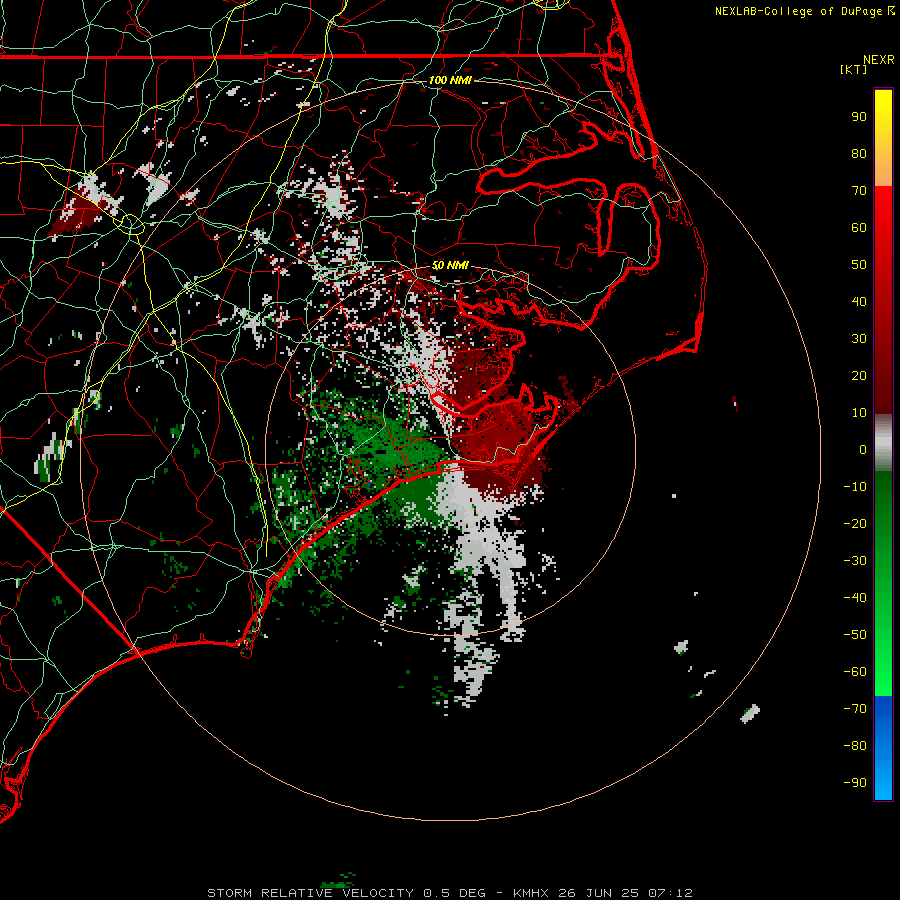Choose the -80 scale label

point(855,746)
